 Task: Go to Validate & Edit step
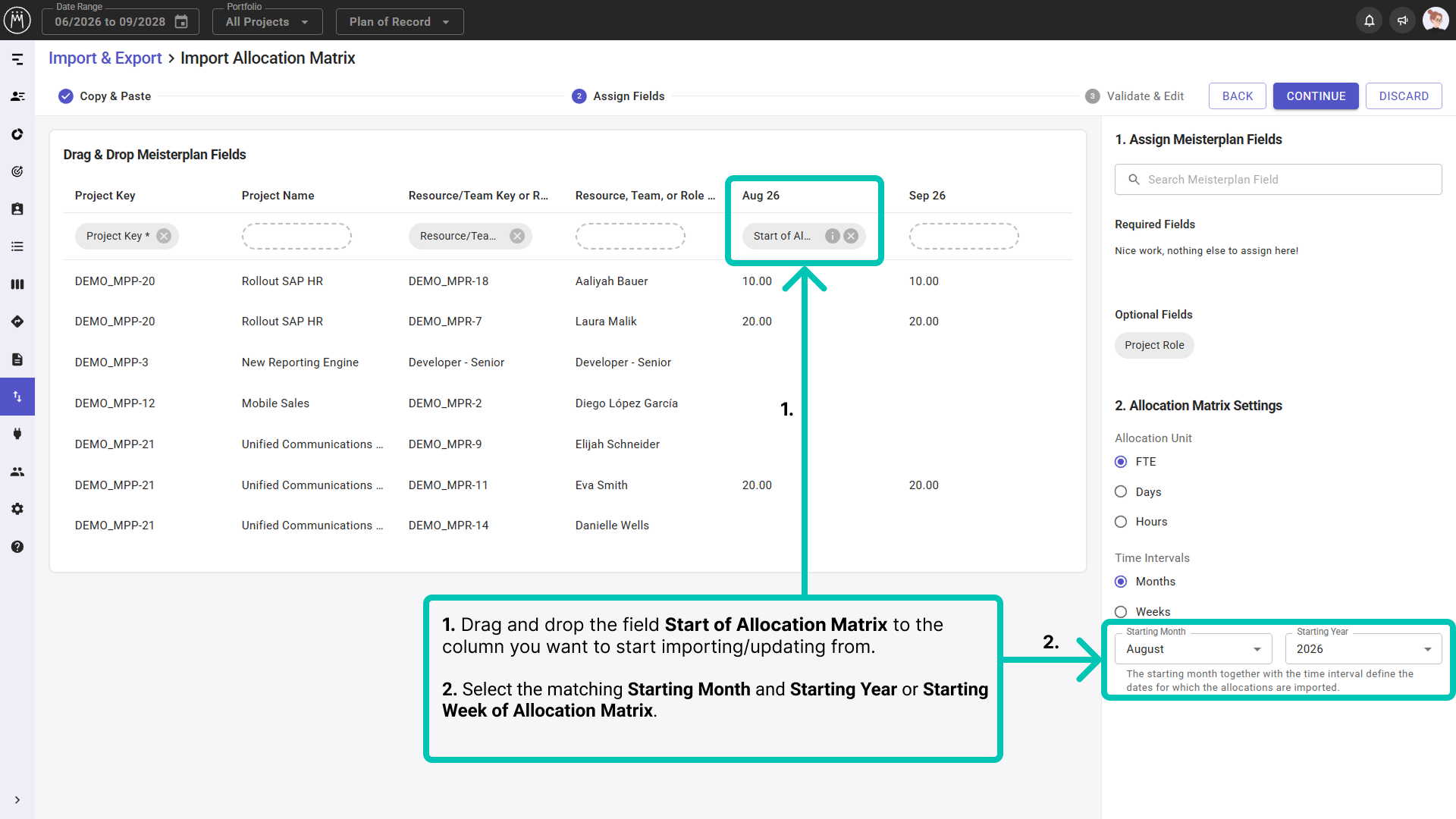(x=1134, y=96)
